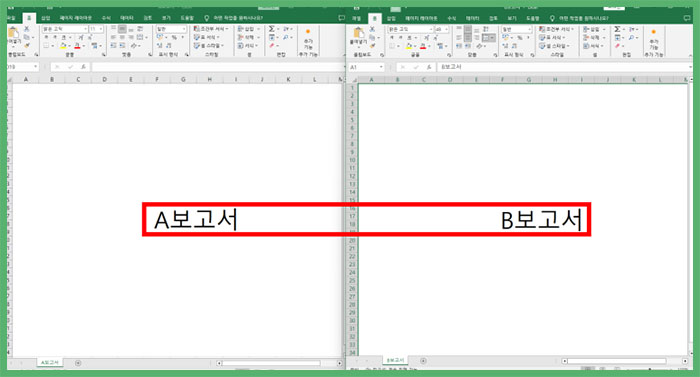Screen dimensions: 700x377
Task: Click the Add-ins orange icon in left window
Action: coord(308,32)
